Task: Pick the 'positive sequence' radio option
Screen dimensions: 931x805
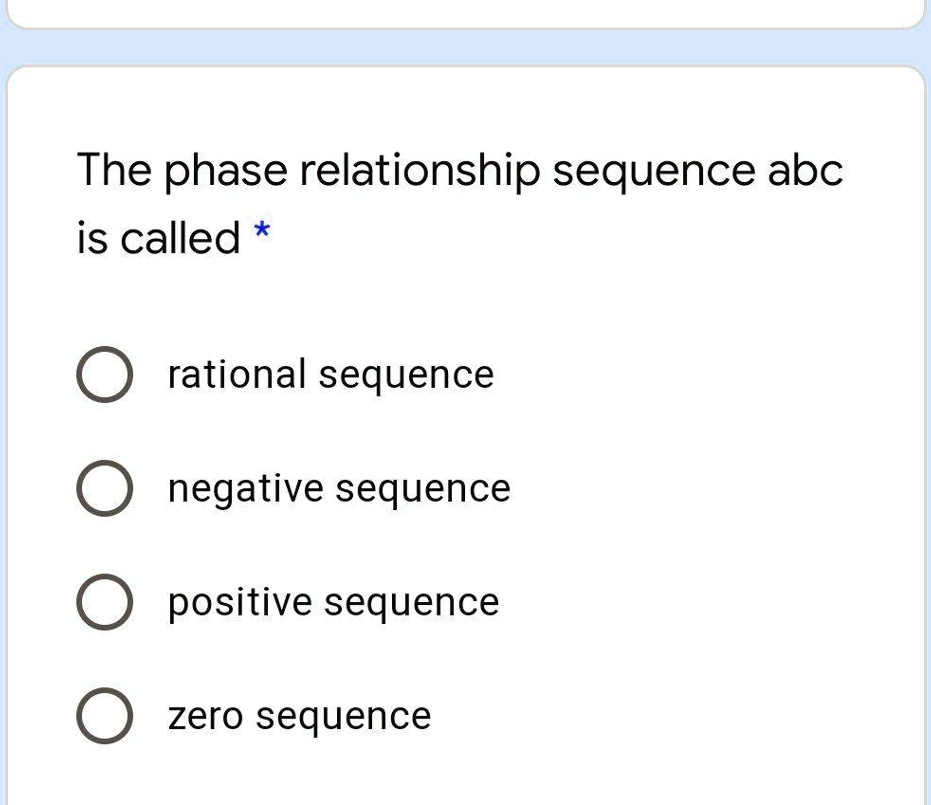Action: (x=104, y=602)
